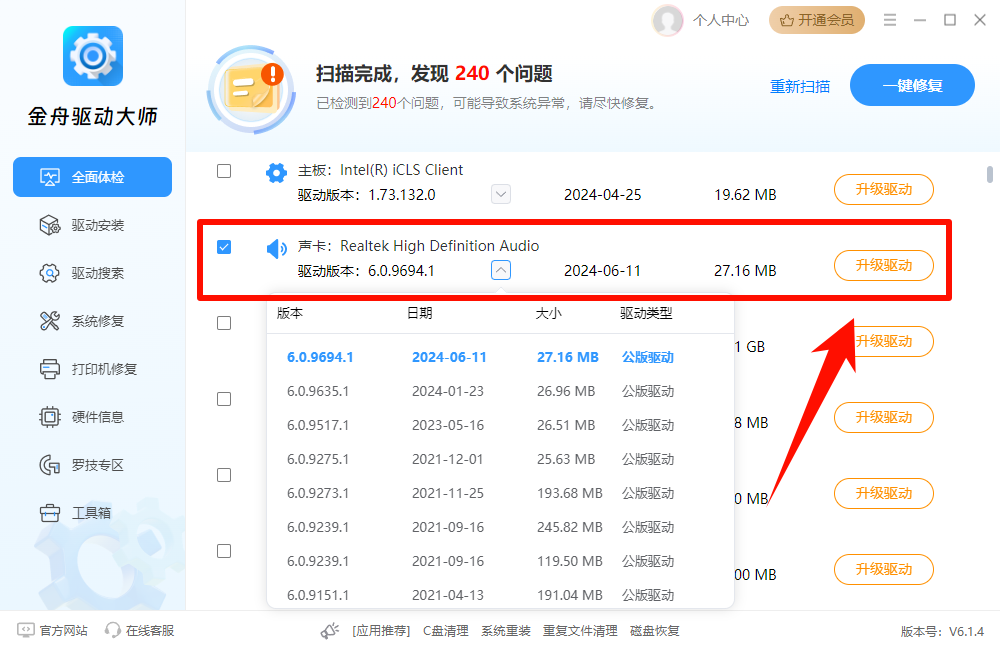
Task: Enter the 罗技专区 Logitech zone
Action: pos(92,464)
